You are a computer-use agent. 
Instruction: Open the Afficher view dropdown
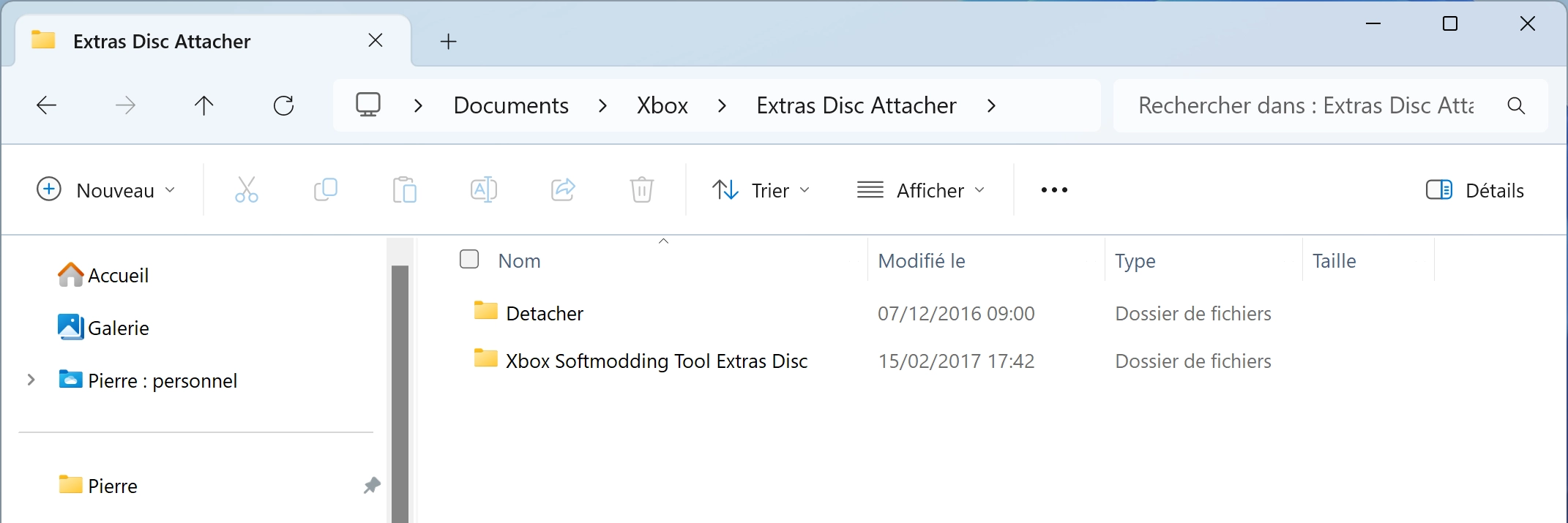921,190
